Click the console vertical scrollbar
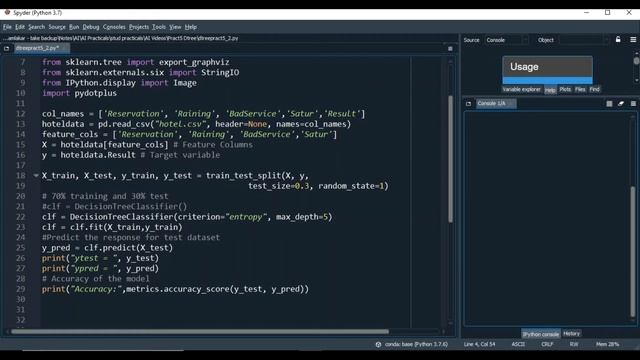 [633, 251]
